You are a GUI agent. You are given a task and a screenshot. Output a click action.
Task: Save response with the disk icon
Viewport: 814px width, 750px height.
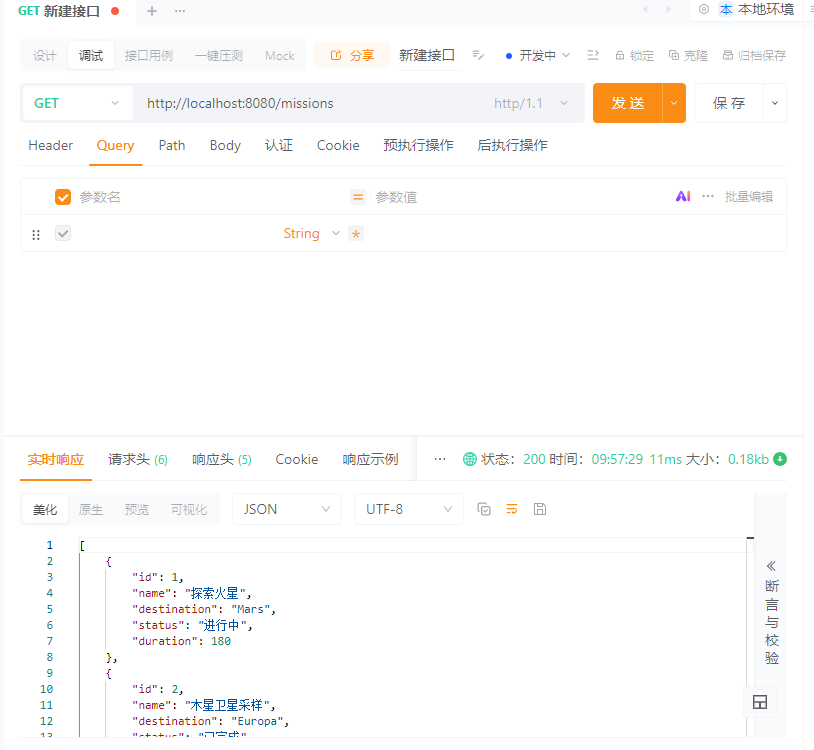pyautogui.click(x=540, y=509)
